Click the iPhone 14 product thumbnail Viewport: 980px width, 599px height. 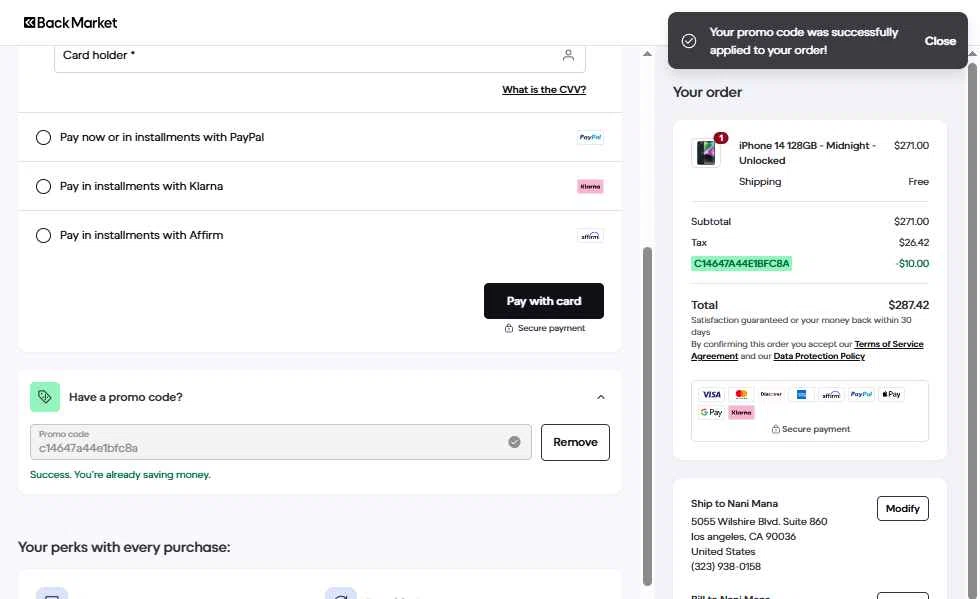[706, 153]
